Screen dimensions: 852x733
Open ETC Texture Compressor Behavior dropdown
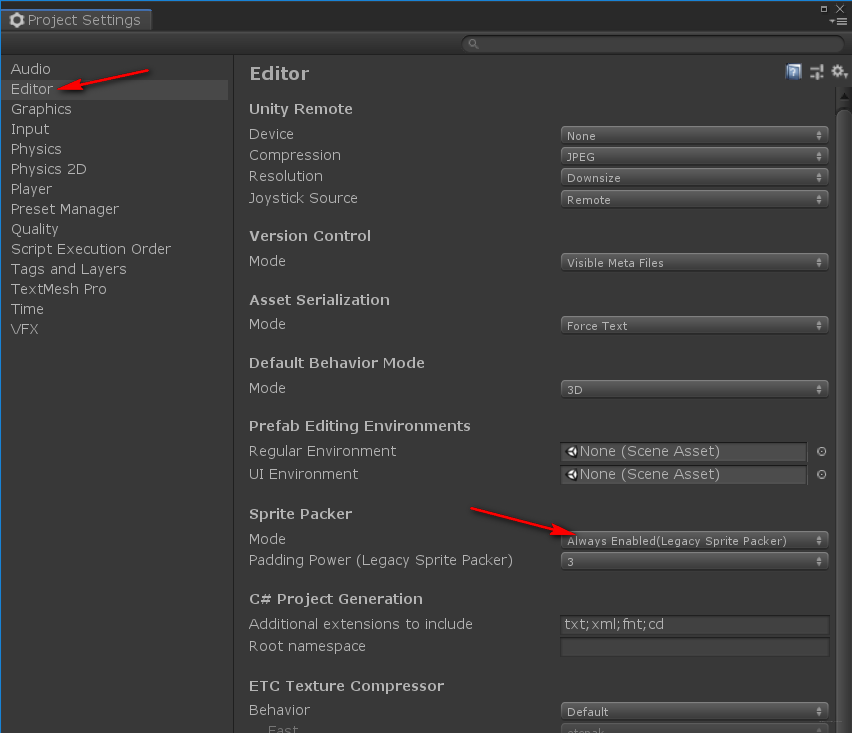[x=694, y=711]
